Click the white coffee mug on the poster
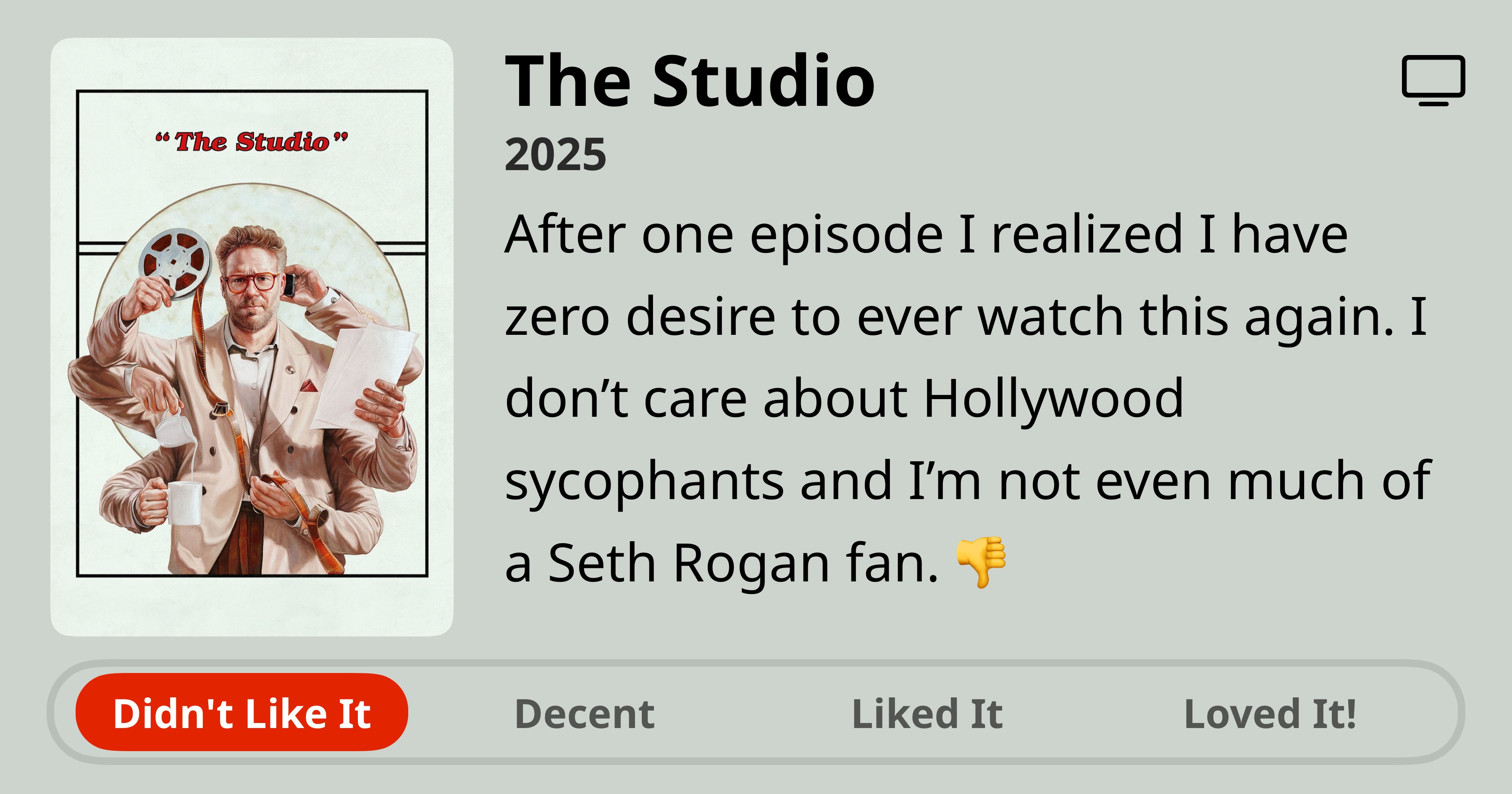This screenshot has height=794, width=1512. pos(184,503)
